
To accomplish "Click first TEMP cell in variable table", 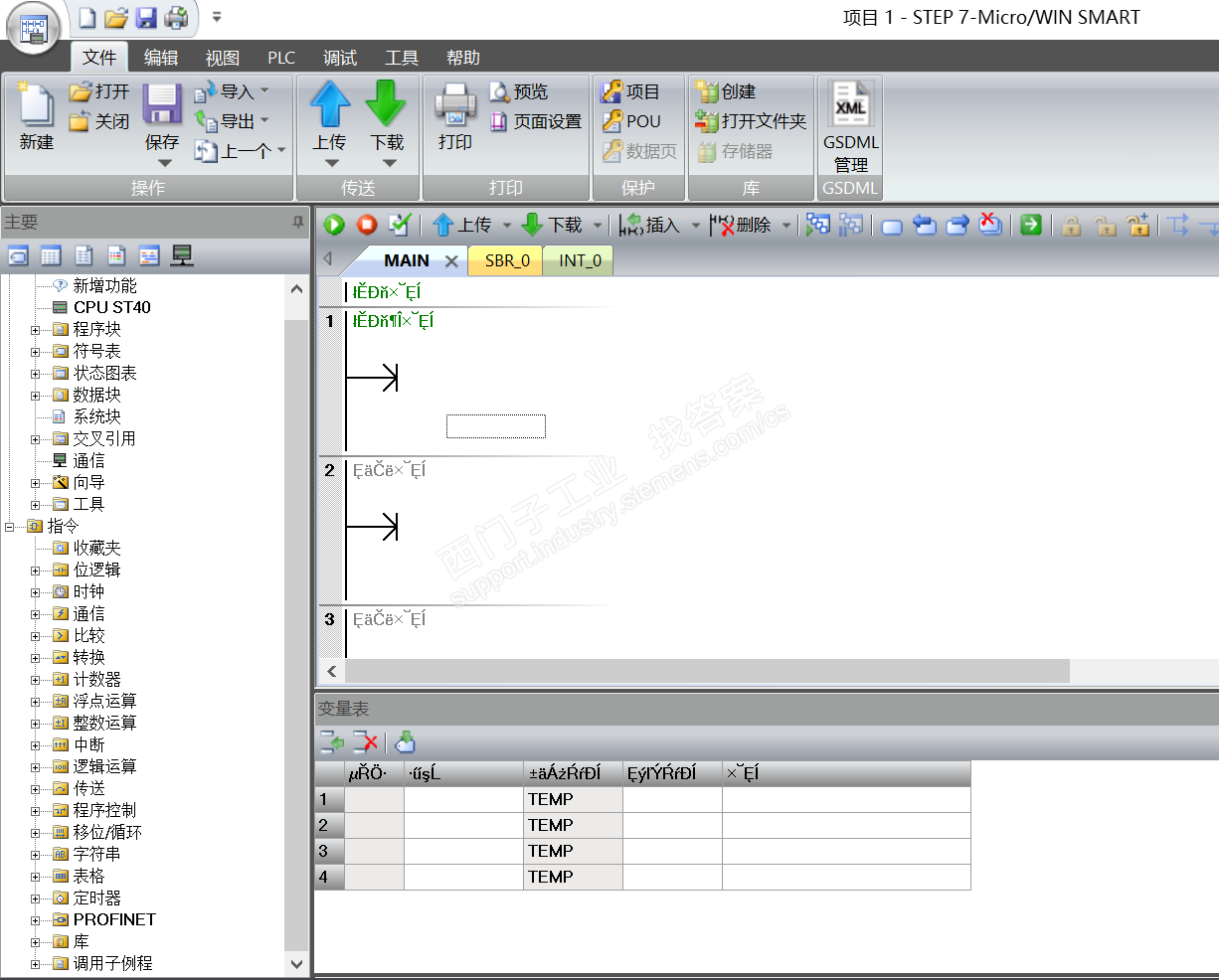I will pyautogui.click(x=573, y=799).
